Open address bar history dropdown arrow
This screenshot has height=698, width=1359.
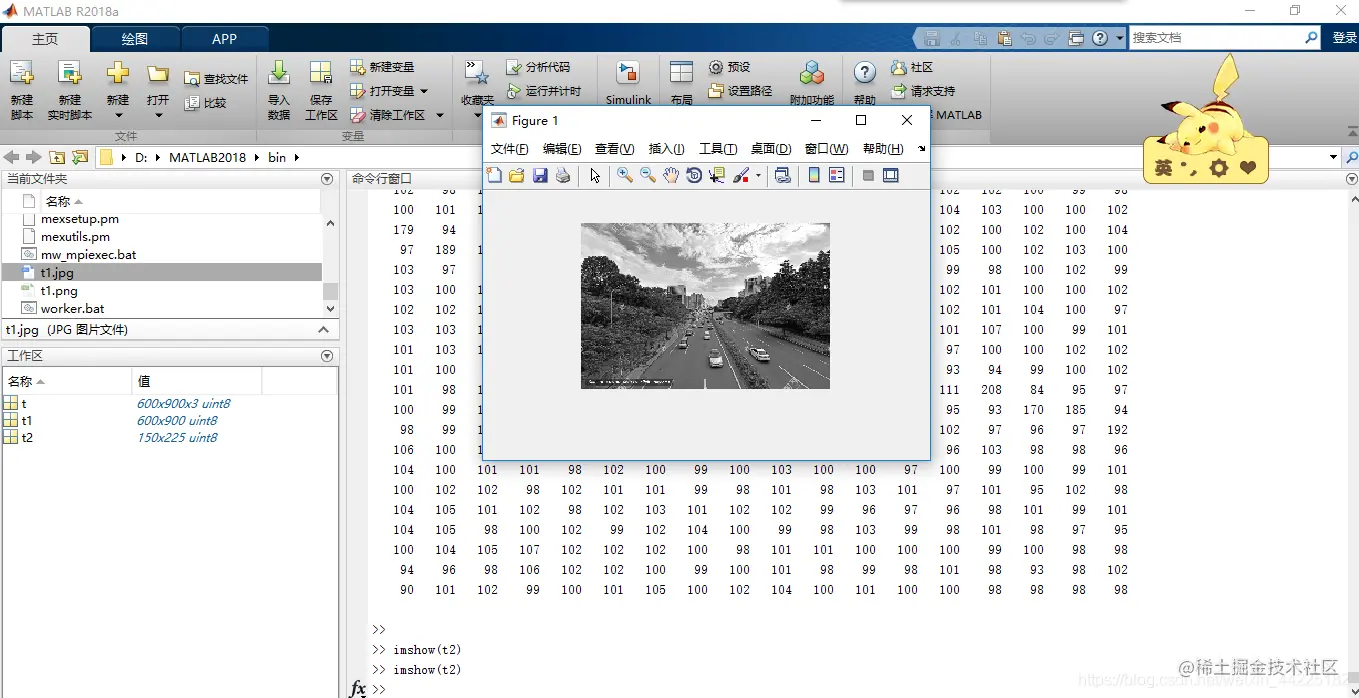(1333, 157)
